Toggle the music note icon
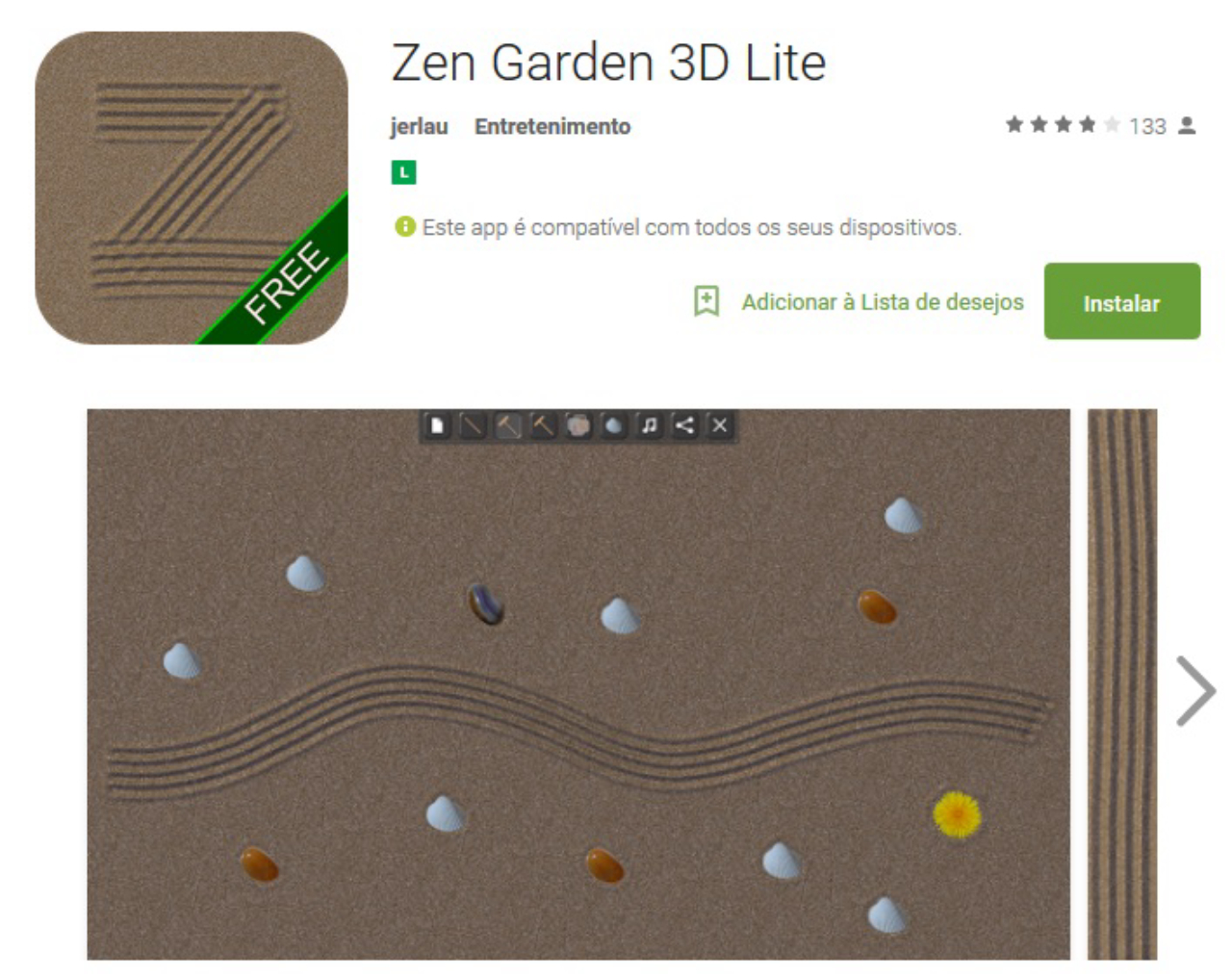 click(x=649, y=425)
